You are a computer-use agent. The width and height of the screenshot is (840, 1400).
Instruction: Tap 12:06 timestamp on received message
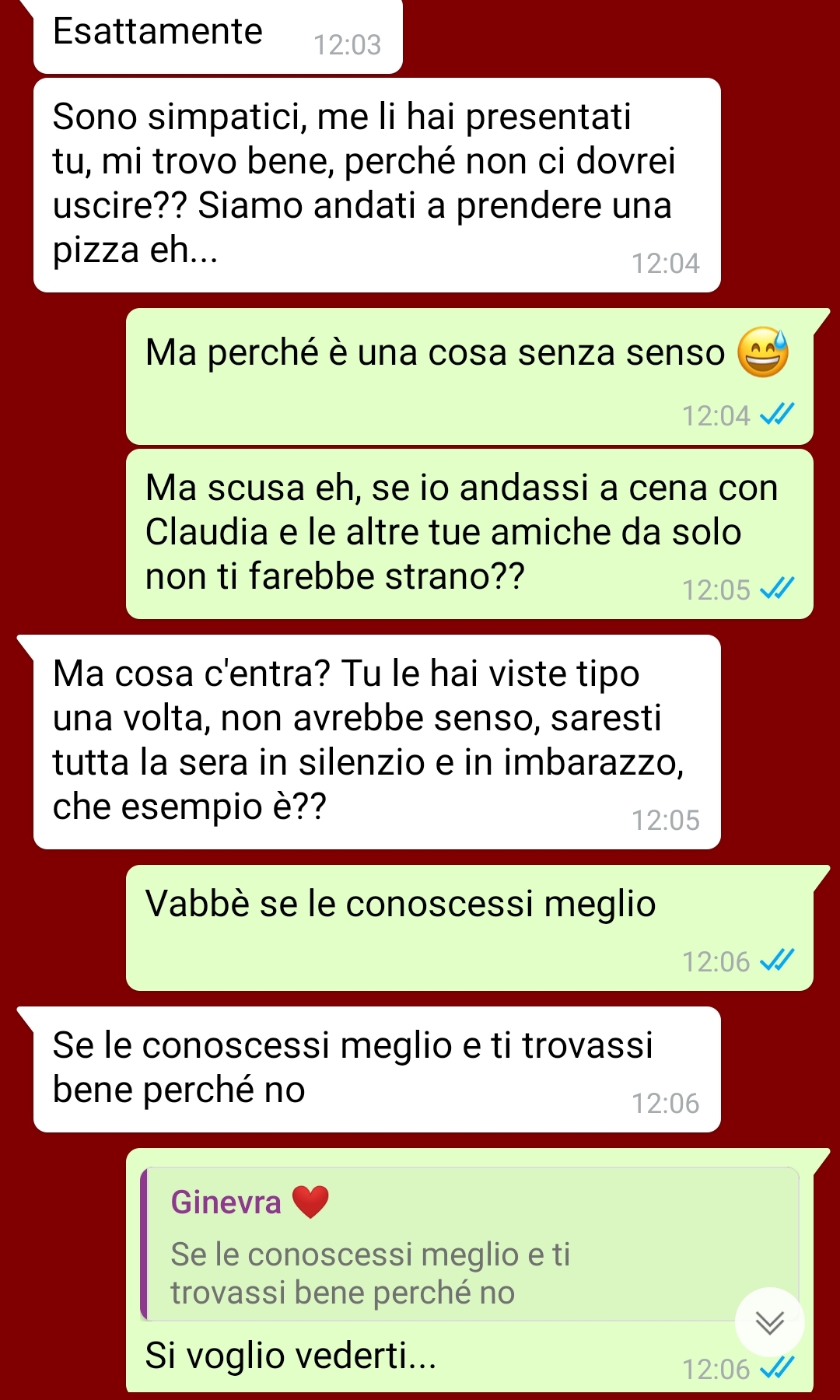pyautogui.click(x=665, y=1103)
